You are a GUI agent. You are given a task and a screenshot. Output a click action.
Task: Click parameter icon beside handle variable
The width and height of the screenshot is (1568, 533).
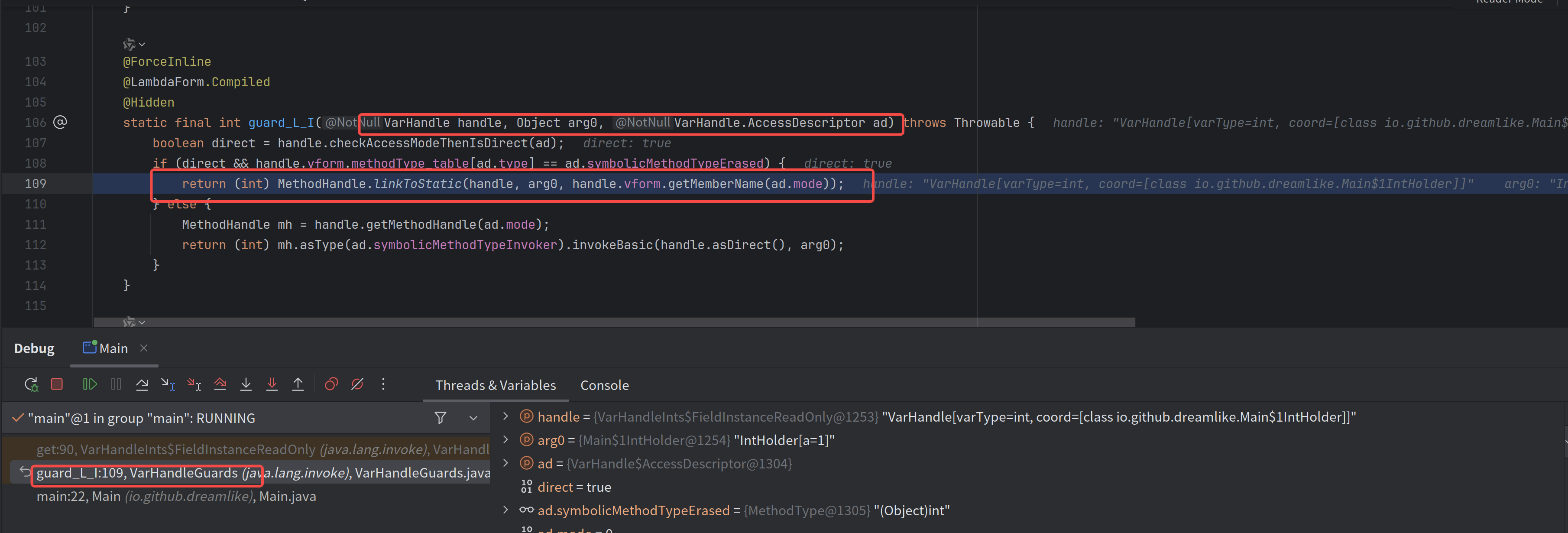click(527, 417)
